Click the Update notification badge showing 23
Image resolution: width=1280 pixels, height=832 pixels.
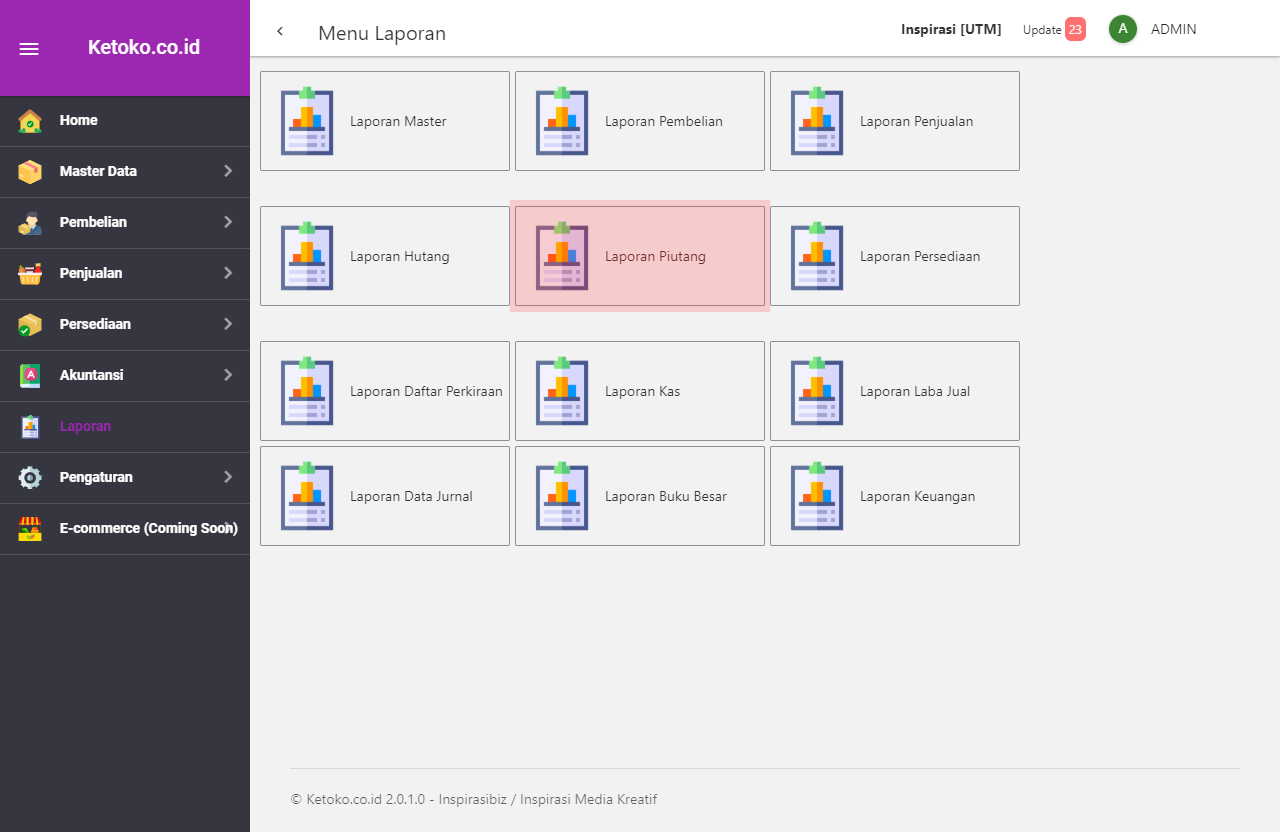1075,29
